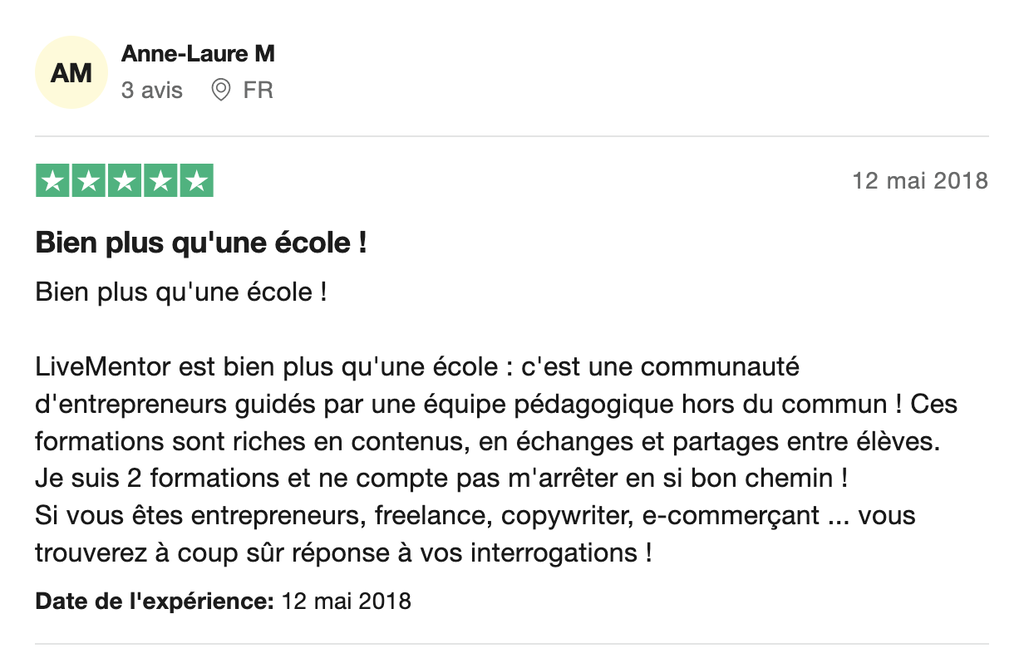The width and height of the screenshot is (1024, 658).
Task: Open the bold "Bien plus qu'une école !" title
Action: [201, 242]
